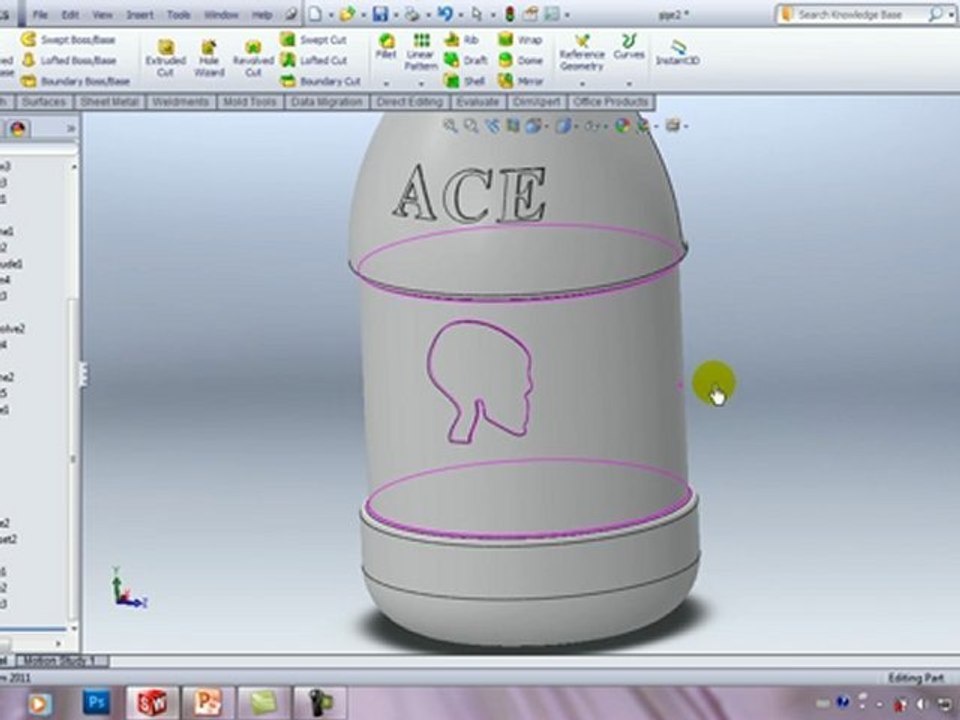Click the Zoom to Fit icon

450,126
